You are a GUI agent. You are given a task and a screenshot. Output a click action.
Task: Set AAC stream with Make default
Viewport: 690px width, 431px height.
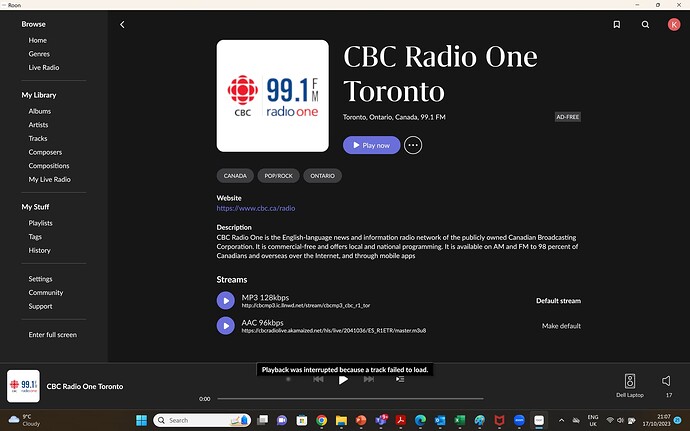pos(561,326)
